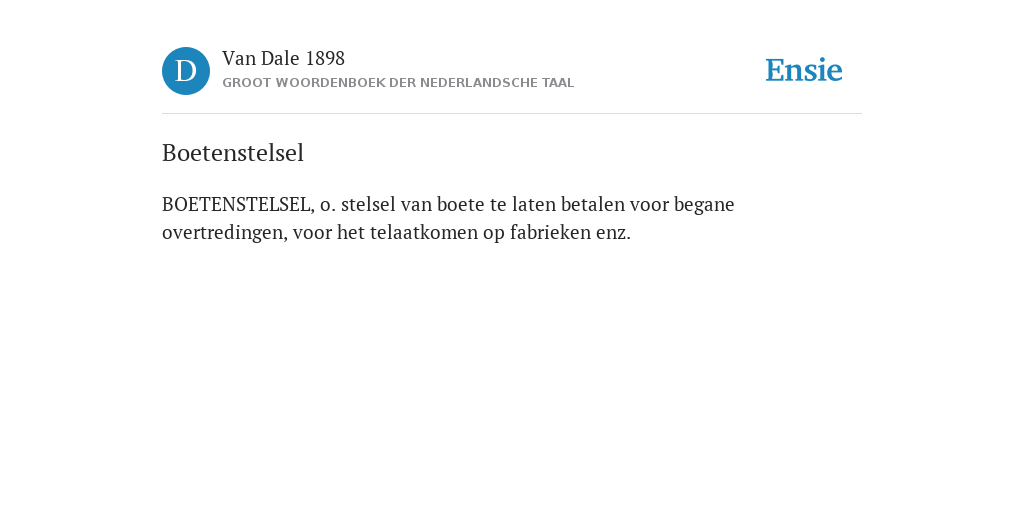Click the word begane in the definition
The width and height of the screenshot is (1024, 512).
coord(704,206)
